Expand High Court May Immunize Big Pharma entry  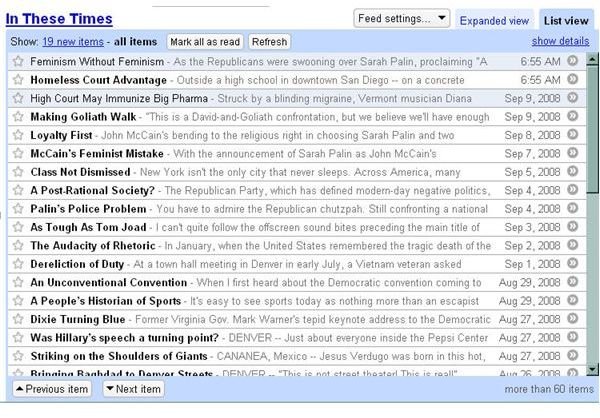pos(297,98)
